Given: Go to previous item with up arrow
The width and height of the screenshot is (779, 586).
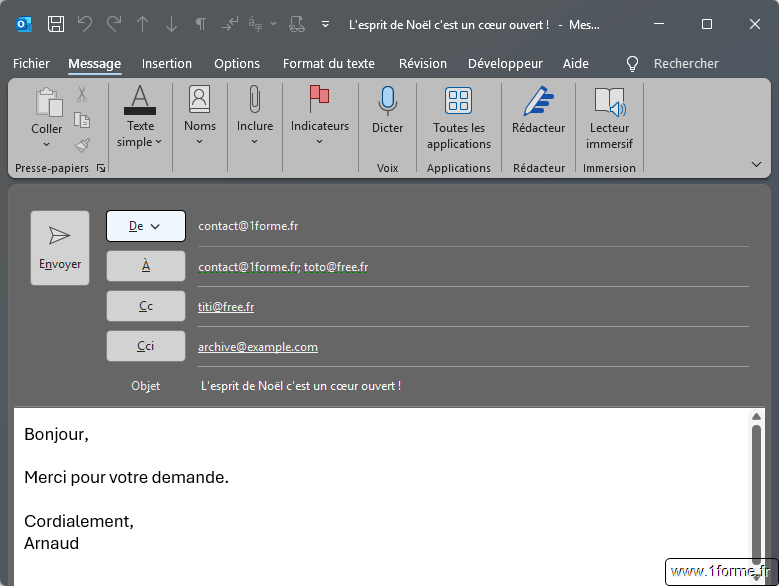Looking at the screenshot, I should 143,24.
